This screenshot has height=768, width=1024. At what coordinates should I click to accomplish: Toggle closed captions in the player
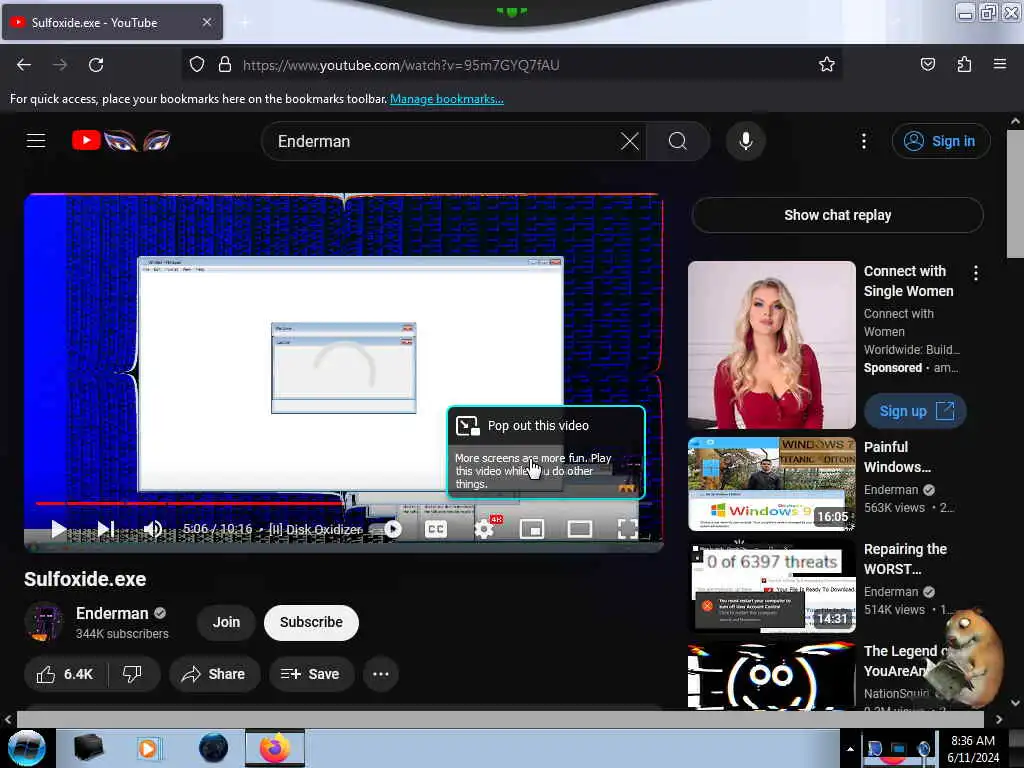coord(436,529)
